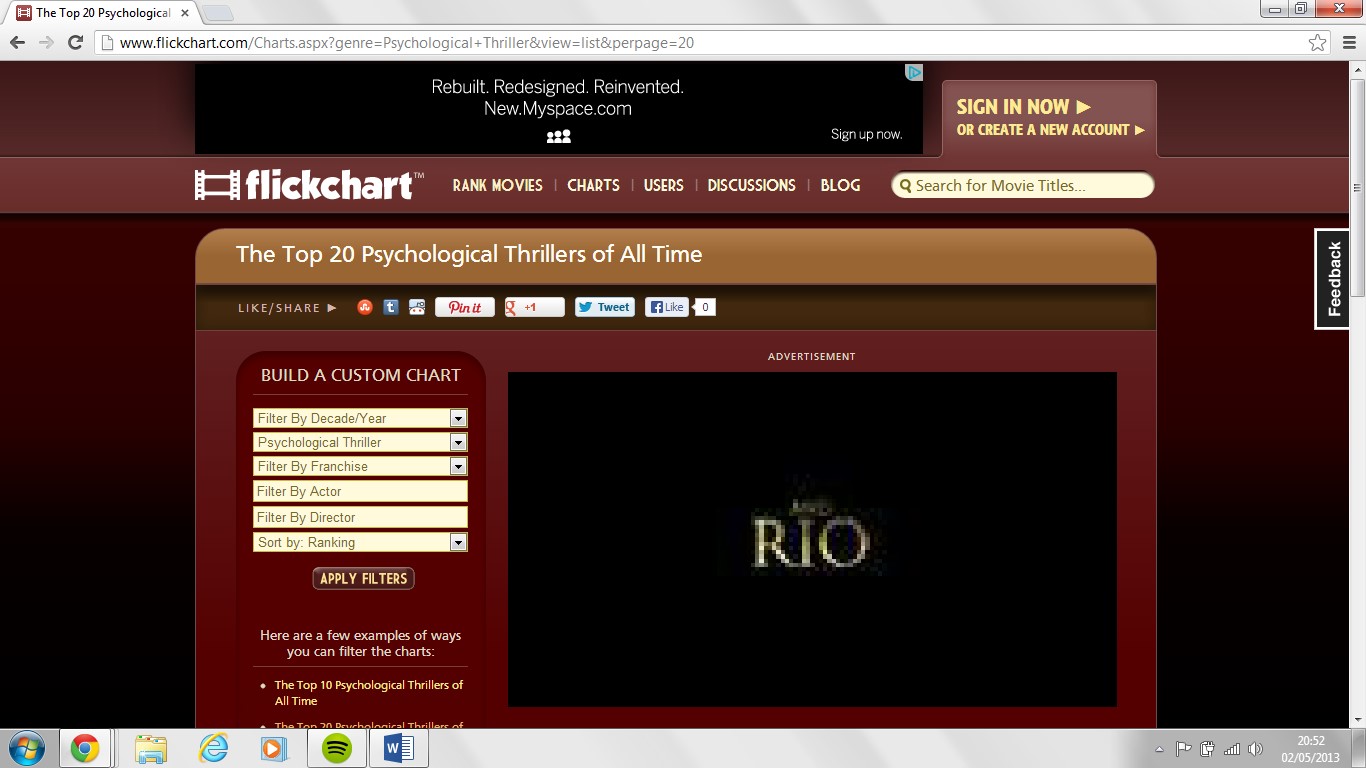Go back in Chrome
Viewport: 1366px width, 768px height.
coord(18,42)
